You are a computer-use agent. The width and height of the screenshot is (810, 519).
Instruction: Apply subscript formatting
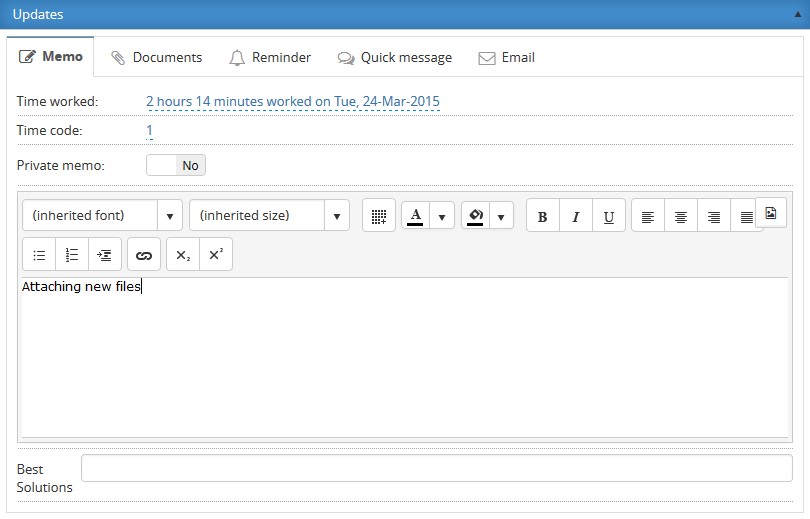[182, 255]
